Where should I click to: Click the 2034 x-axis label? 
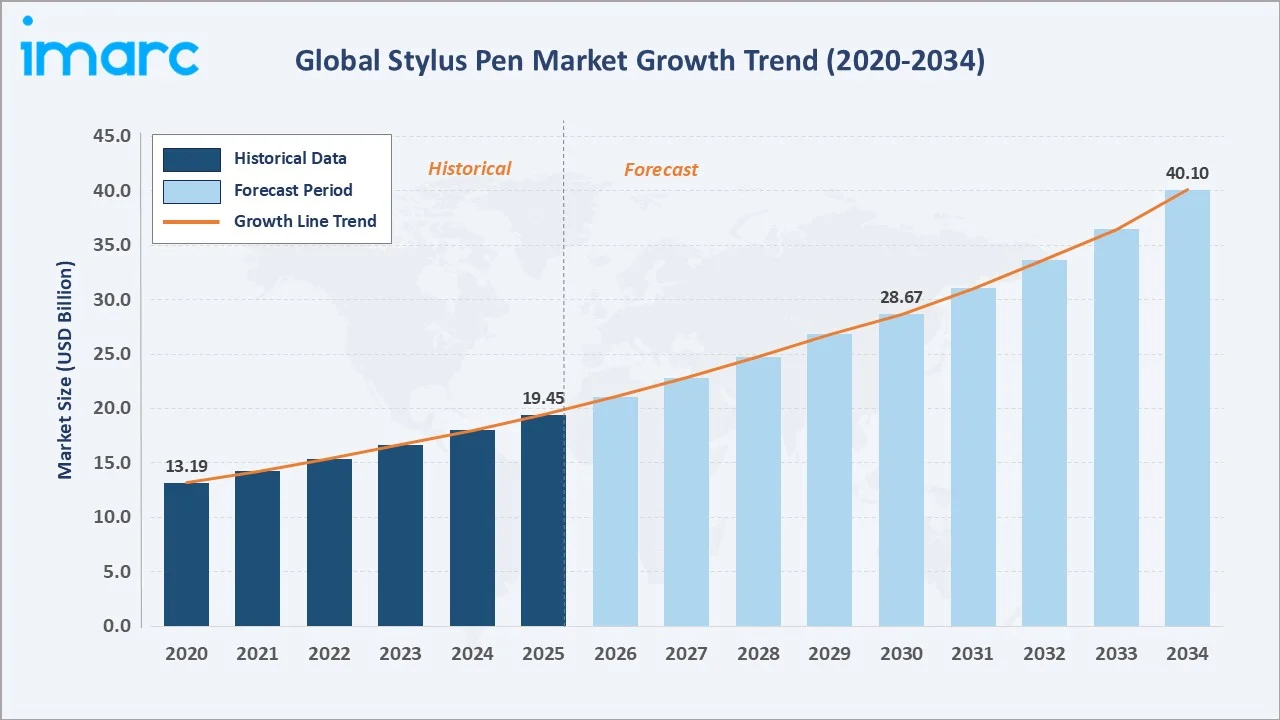coord(1187,654)
